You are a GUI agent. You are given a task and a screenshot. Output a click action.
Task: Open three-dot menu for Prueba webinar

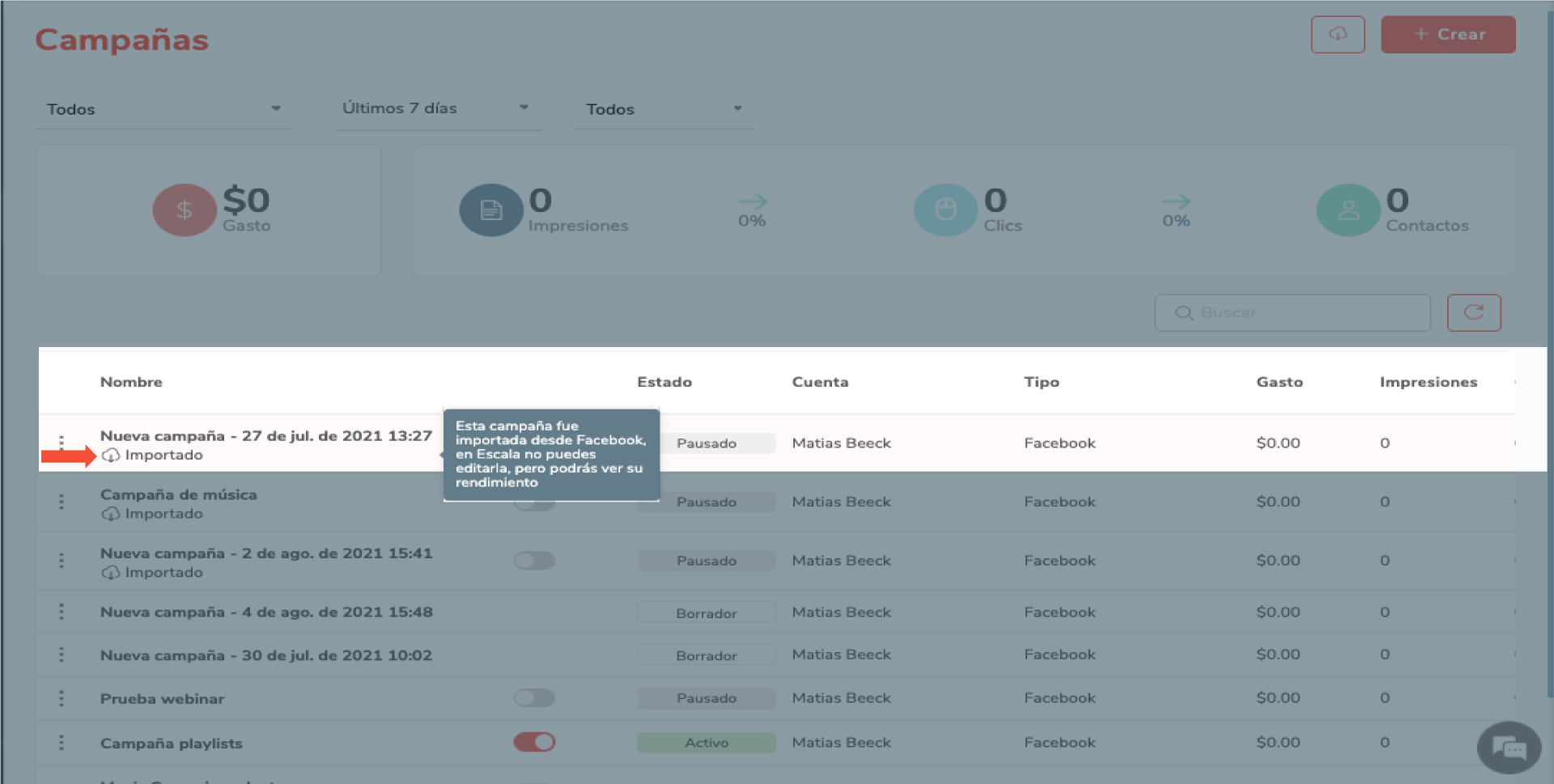tap(62, 698)
